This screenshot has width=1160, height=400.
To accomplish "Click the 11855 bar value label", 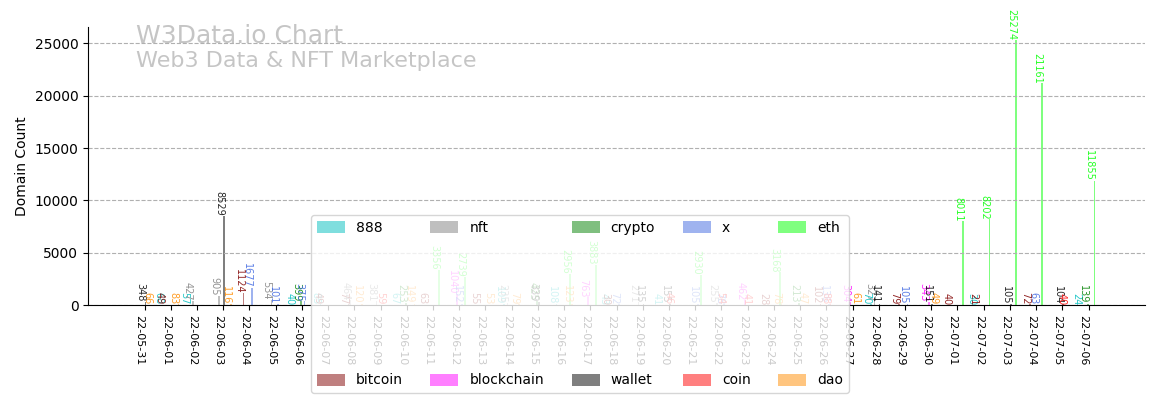I will [1090, 165].
